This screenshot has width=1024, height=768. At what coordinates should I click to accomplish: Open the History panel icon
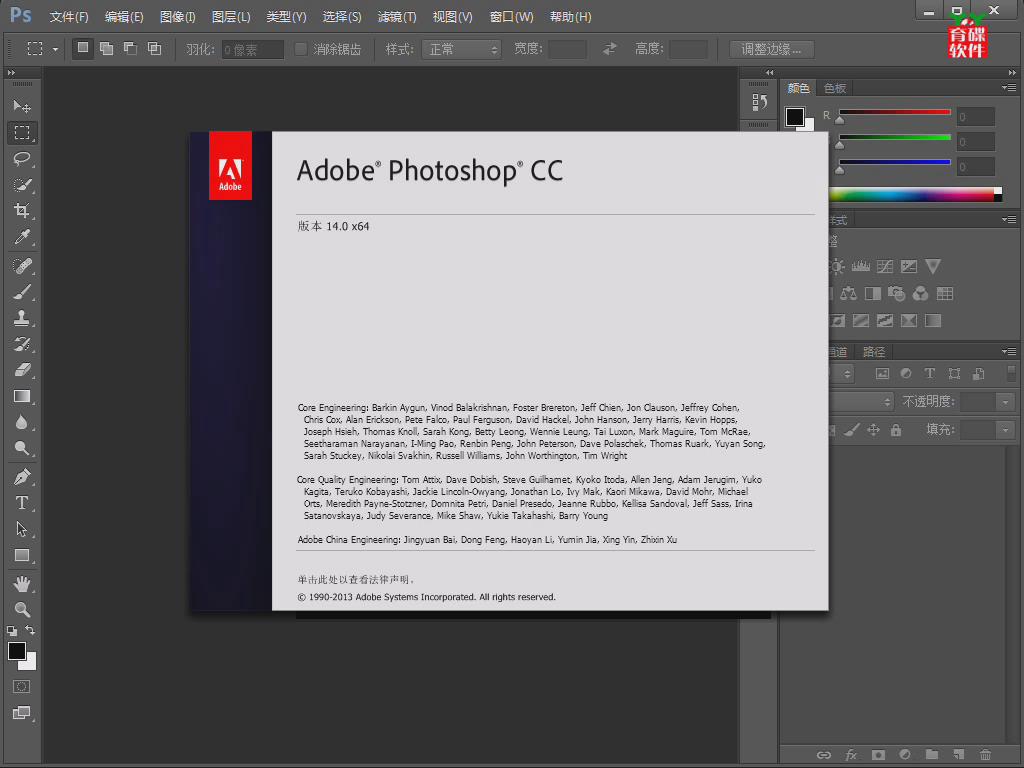point(759,102)
